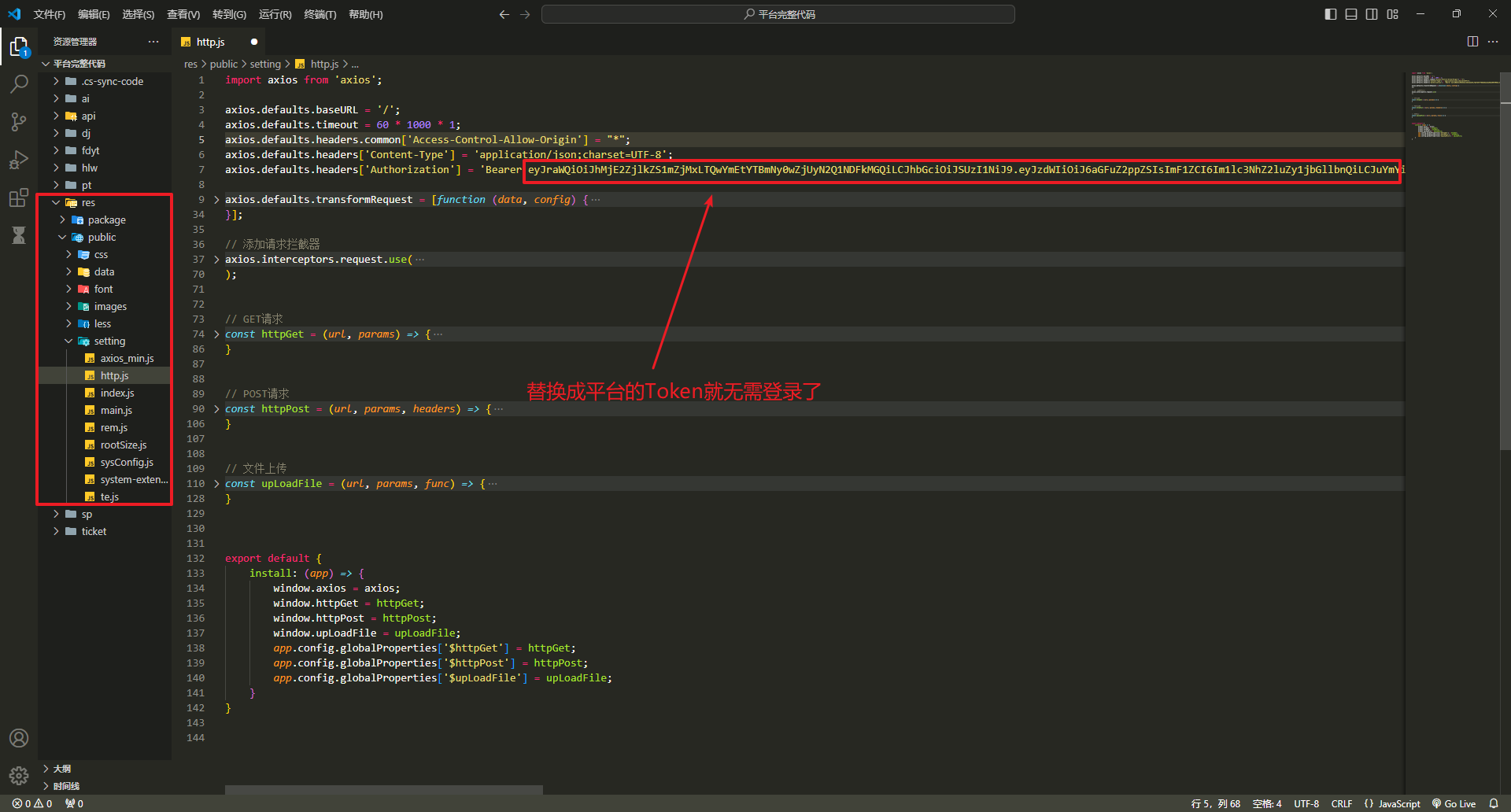
Task: Expand the 时间线 timeline section
Action: [x=105, y=786]
